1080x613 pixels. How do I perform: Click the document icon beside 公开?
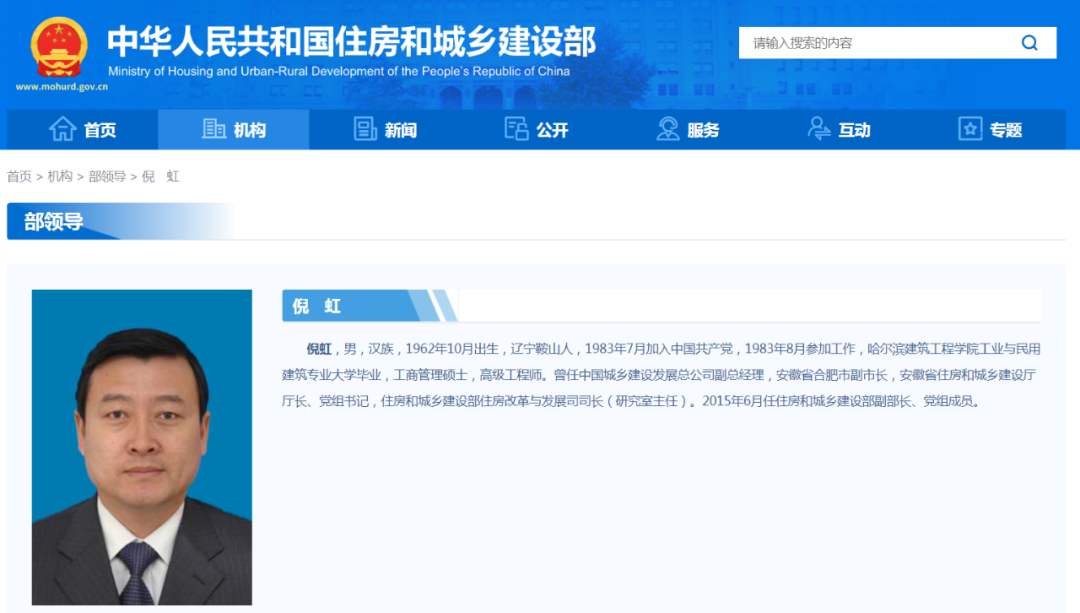[517, 129]
